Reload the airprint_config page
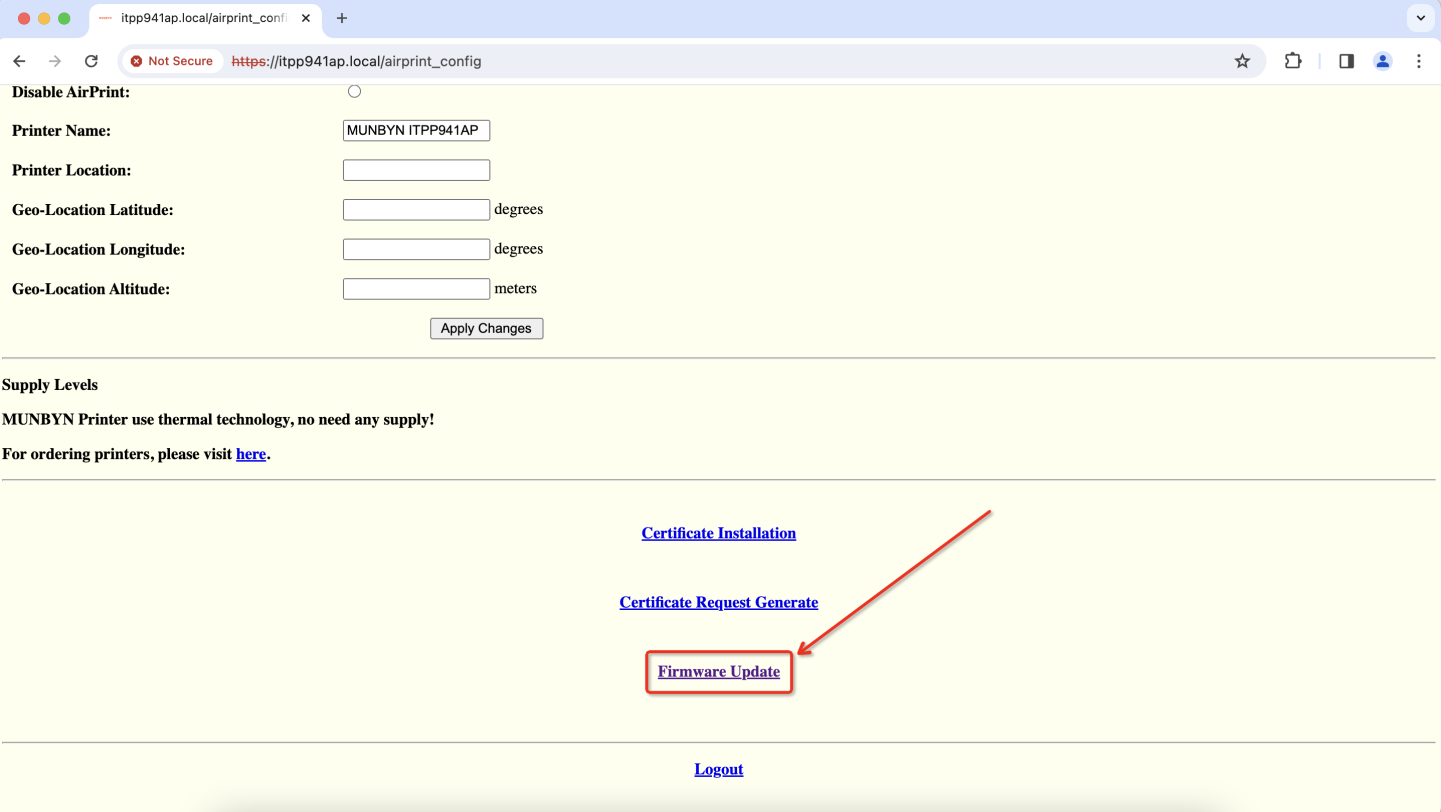 (91, 61)
